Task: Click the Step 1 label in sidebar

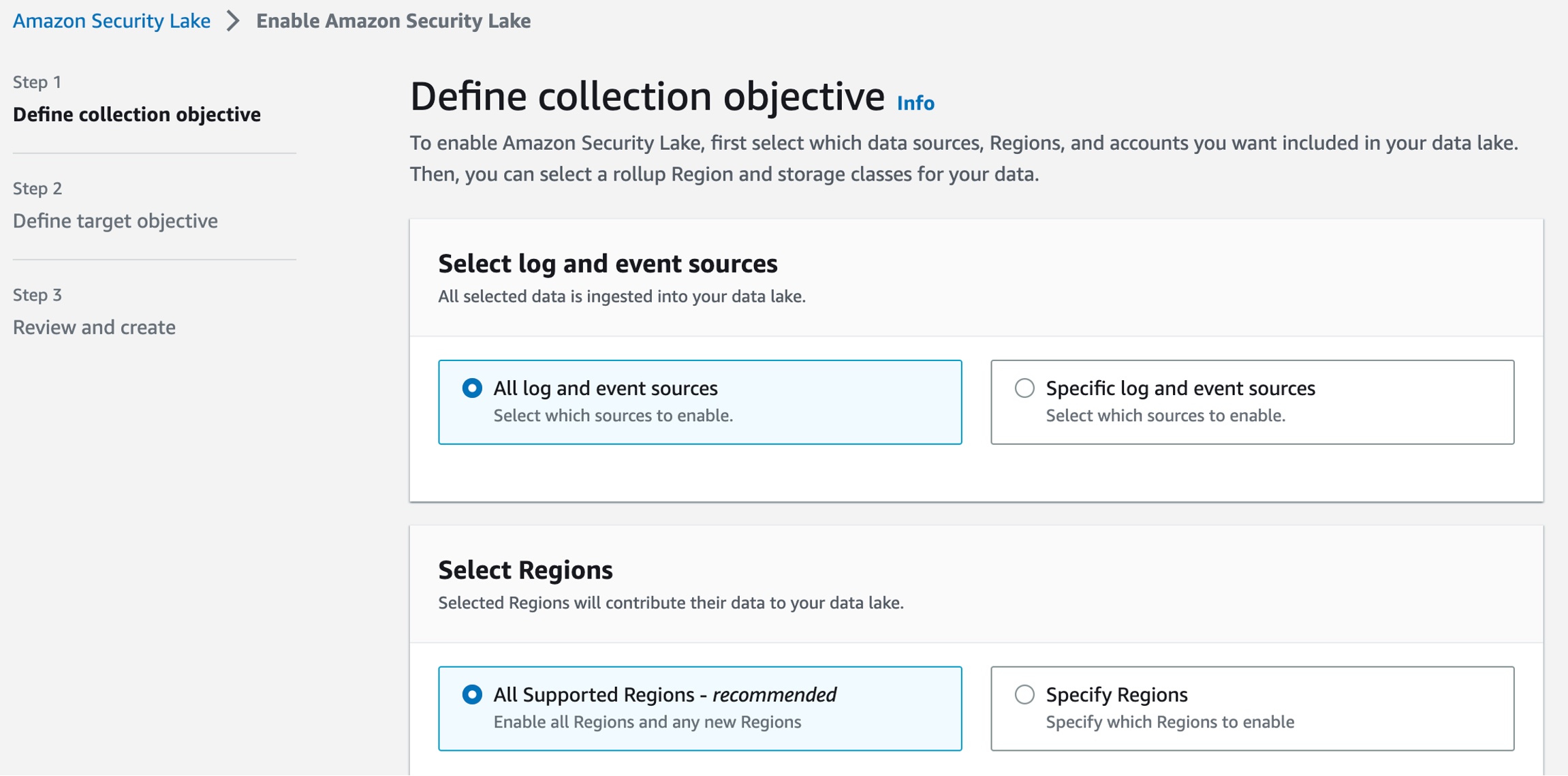Action: tap(37, 82)
